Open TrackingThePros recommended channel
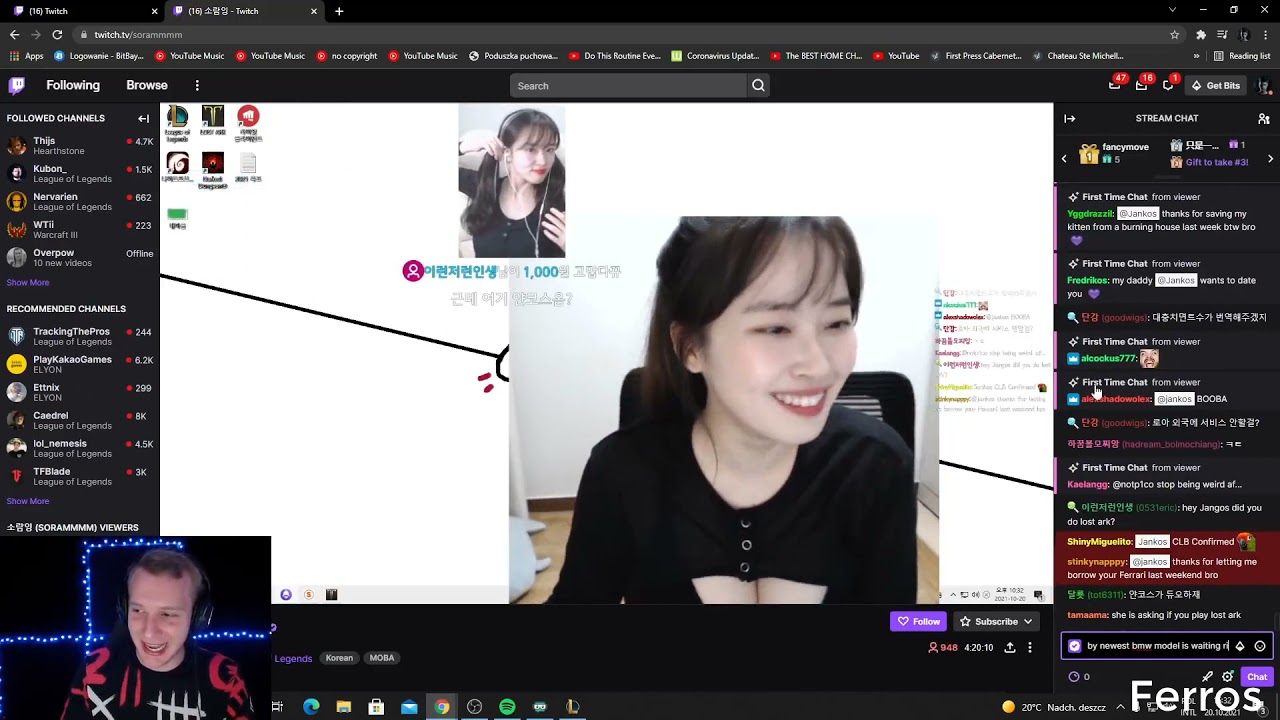The width and height of the screenshot is (1280, 720). coord(80,336)
